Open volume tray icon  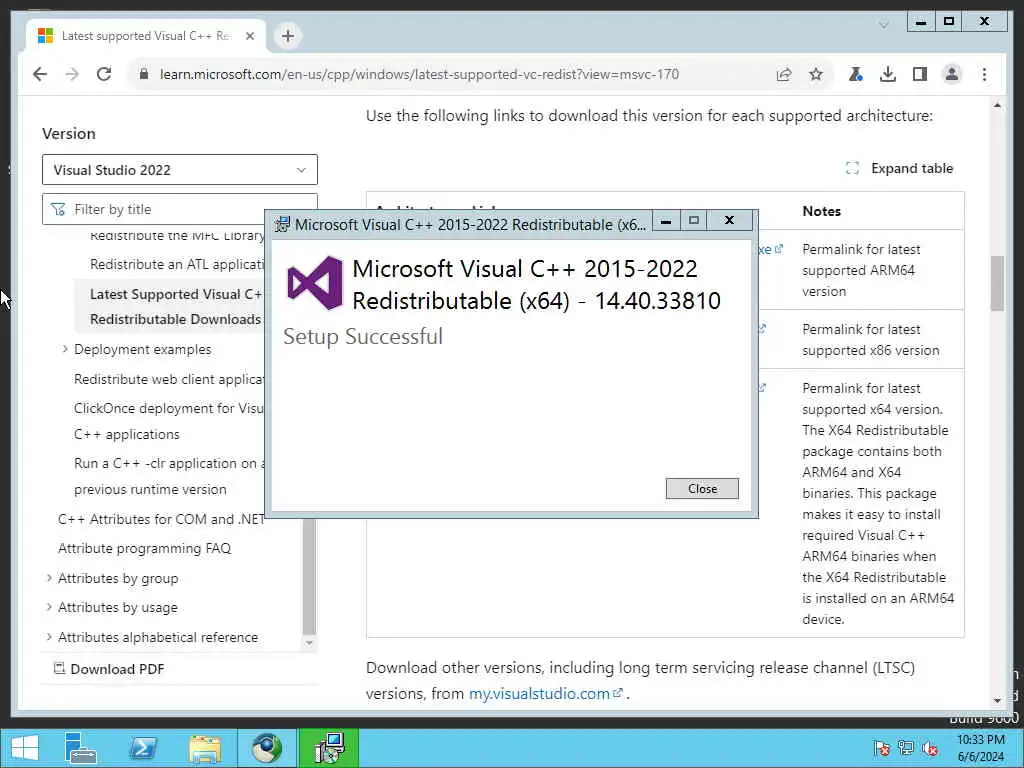tap(930, 748)
